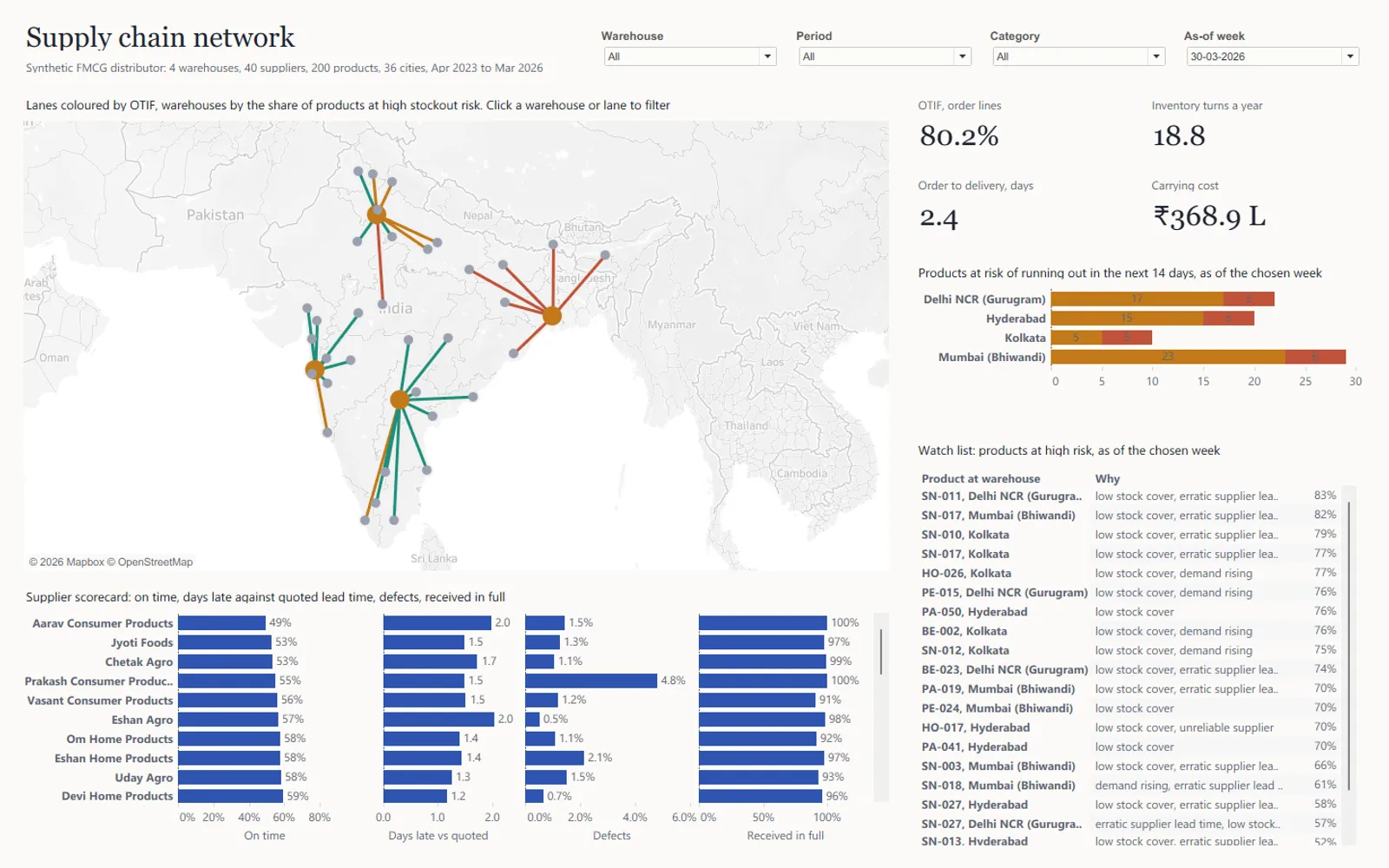Click the Carrying cost value ₹368.9 L
Screen dimensions: 1389x868
point(1209,216)
